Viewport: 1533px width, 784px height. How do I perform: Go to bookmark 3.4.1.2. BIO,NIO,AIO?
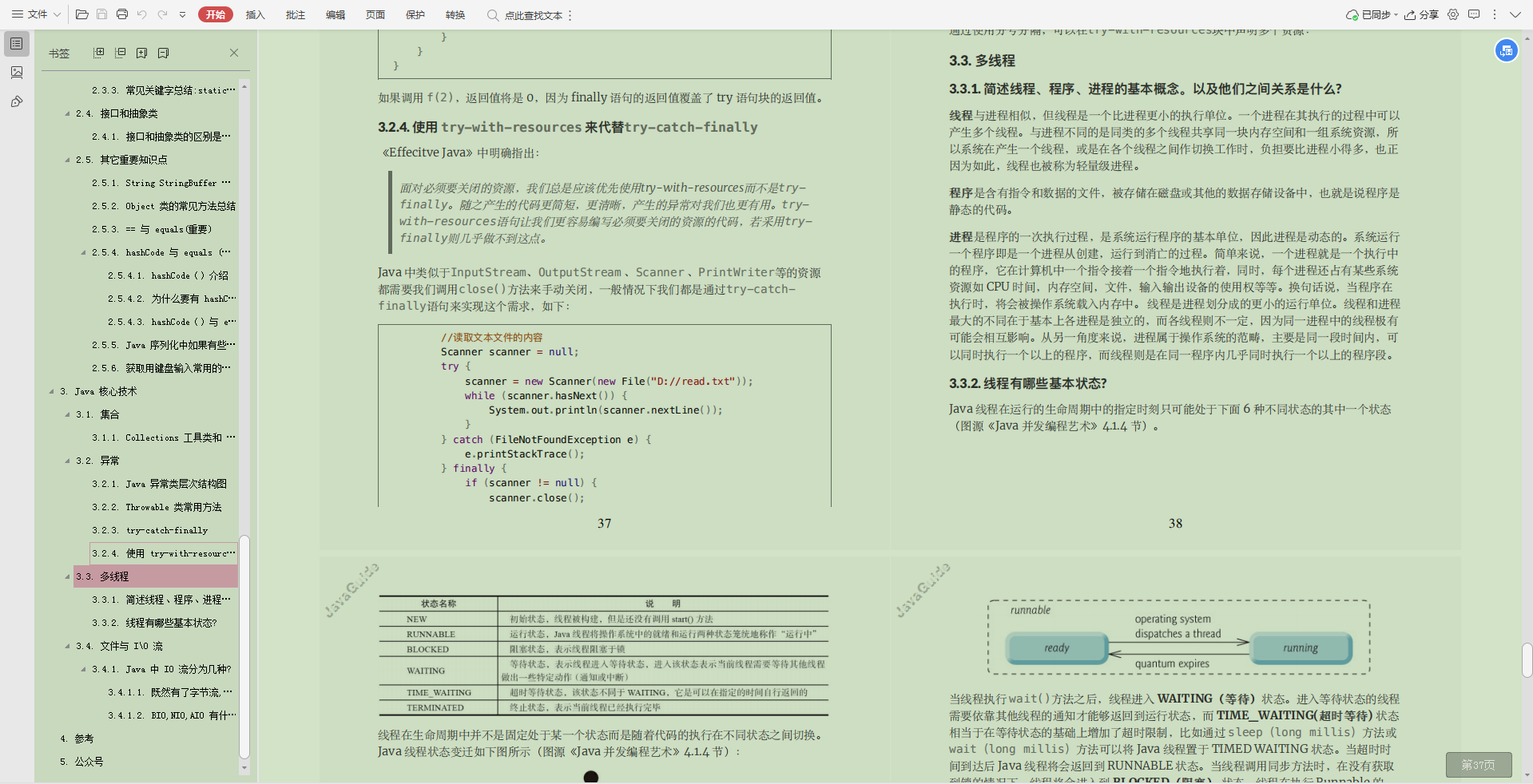pos(173,715)
